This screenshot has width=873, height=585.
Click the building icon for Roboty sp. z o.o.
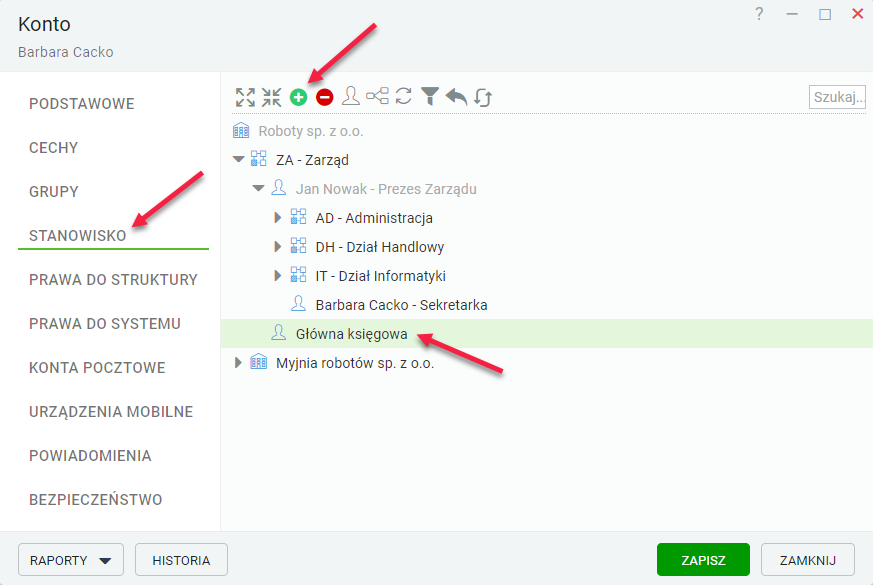click(241, 131)
